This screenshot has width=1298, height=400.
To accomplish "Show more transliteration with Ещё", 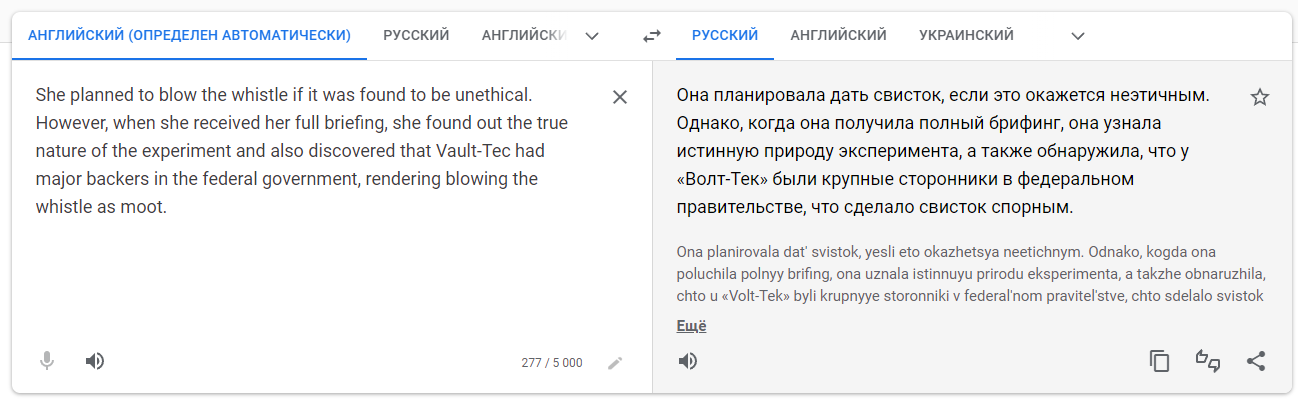I will pos(691,326).
